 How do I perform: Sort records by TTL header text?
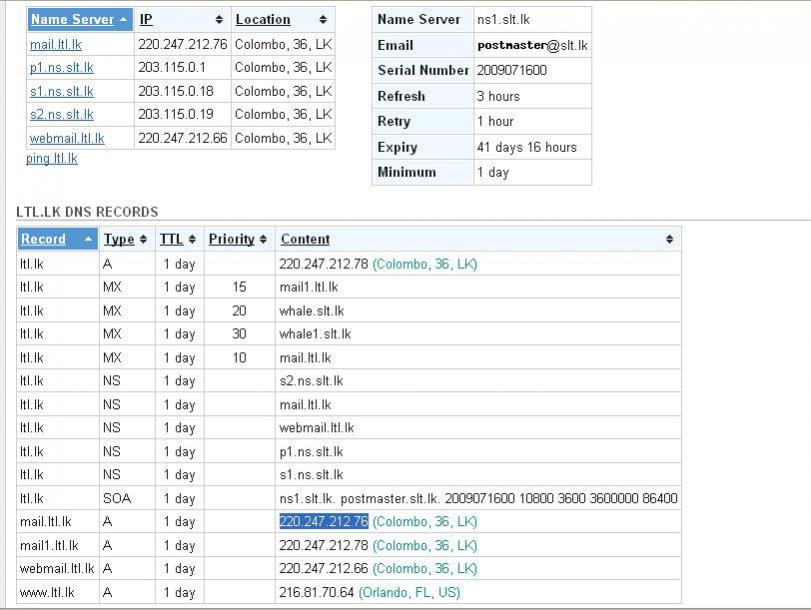(x=171, y=239)
